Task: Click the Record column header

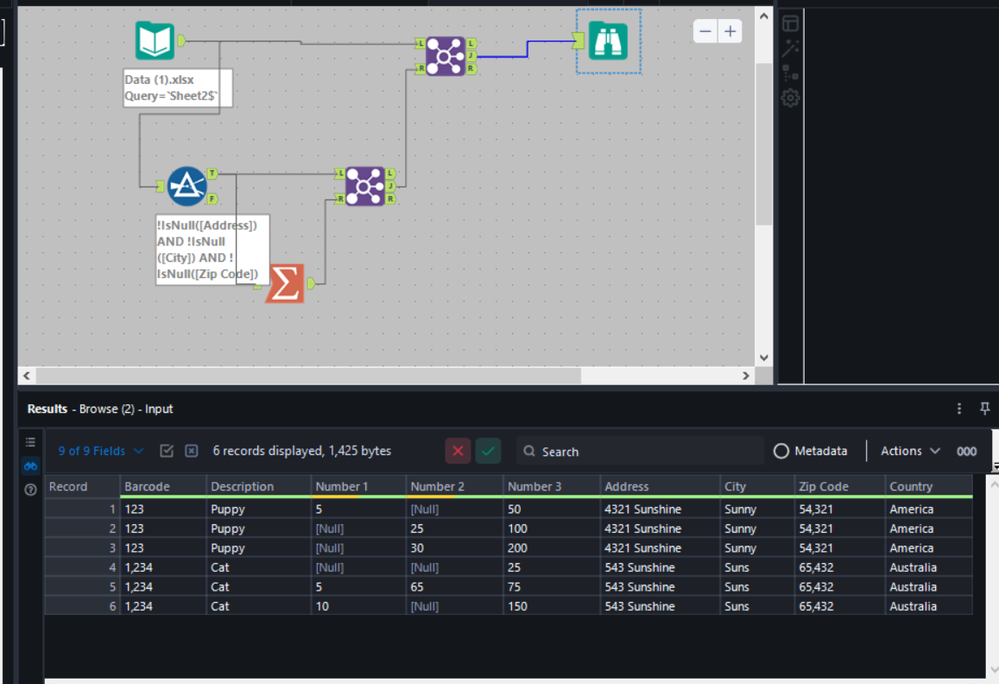Action: pyautogui.click(x=82, y=487)
